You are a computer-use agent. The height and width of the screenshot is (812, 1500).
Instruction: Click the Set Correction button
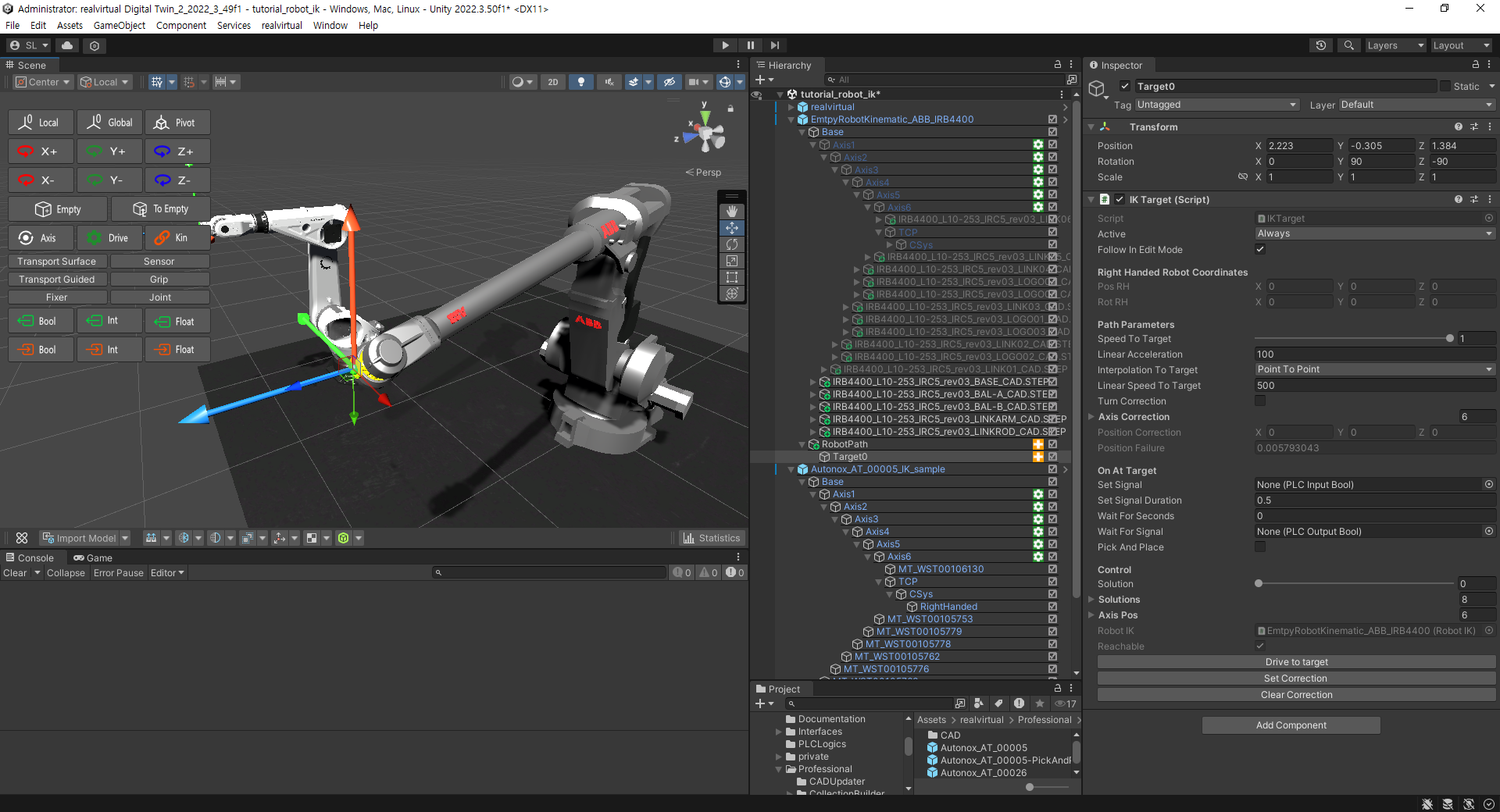(1297, 678)
